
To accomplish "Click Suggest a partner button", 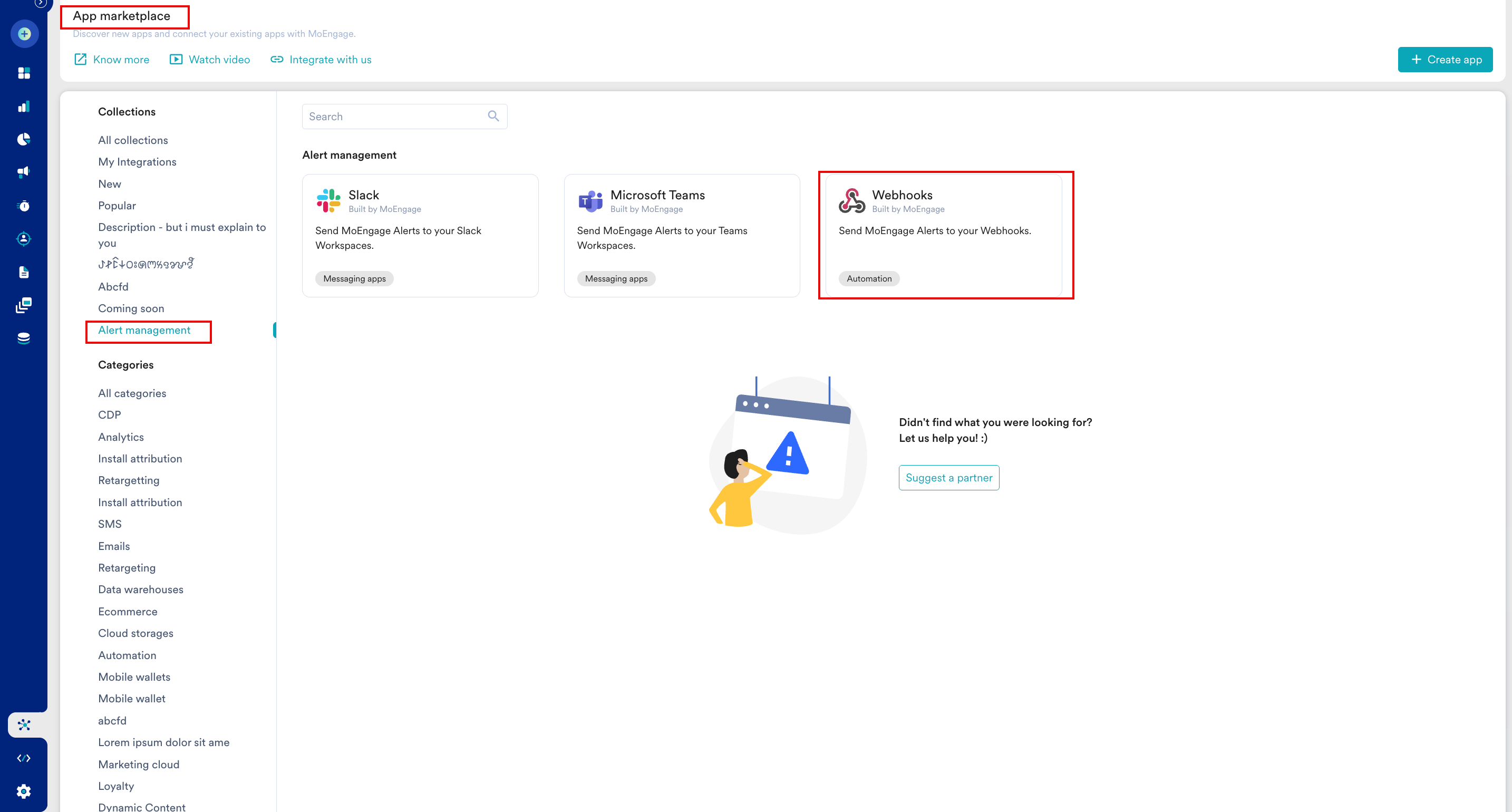I will (x=948, y=478).
